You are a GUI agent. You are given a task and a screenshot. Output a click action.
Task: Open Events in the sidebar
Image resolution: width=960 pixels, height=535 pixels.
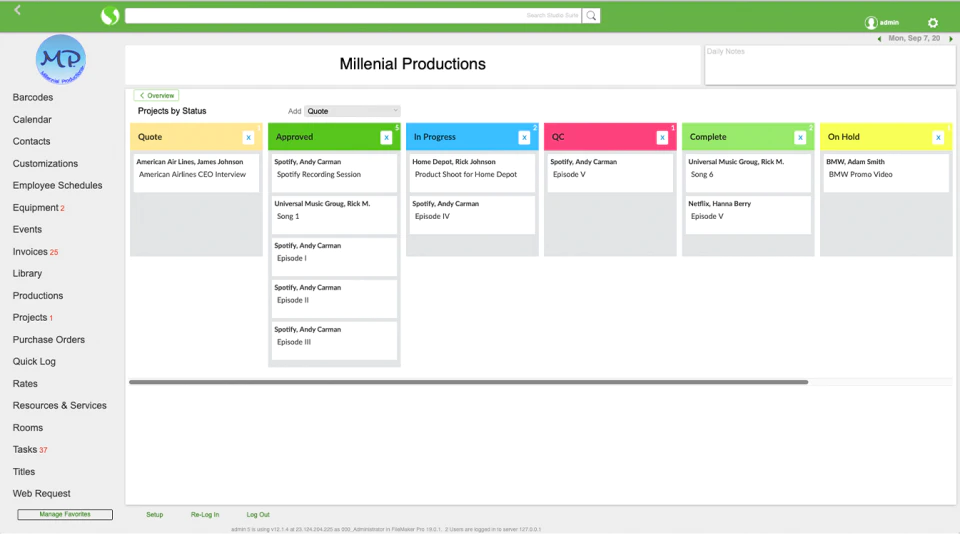[x=27, y=230]
